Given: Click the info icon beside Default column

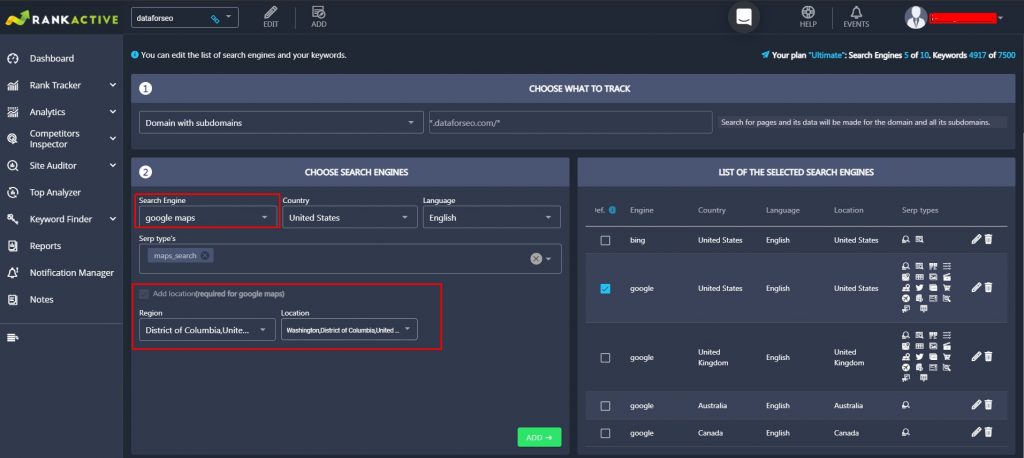Looking at the screenshot, I should click(613, 210).
